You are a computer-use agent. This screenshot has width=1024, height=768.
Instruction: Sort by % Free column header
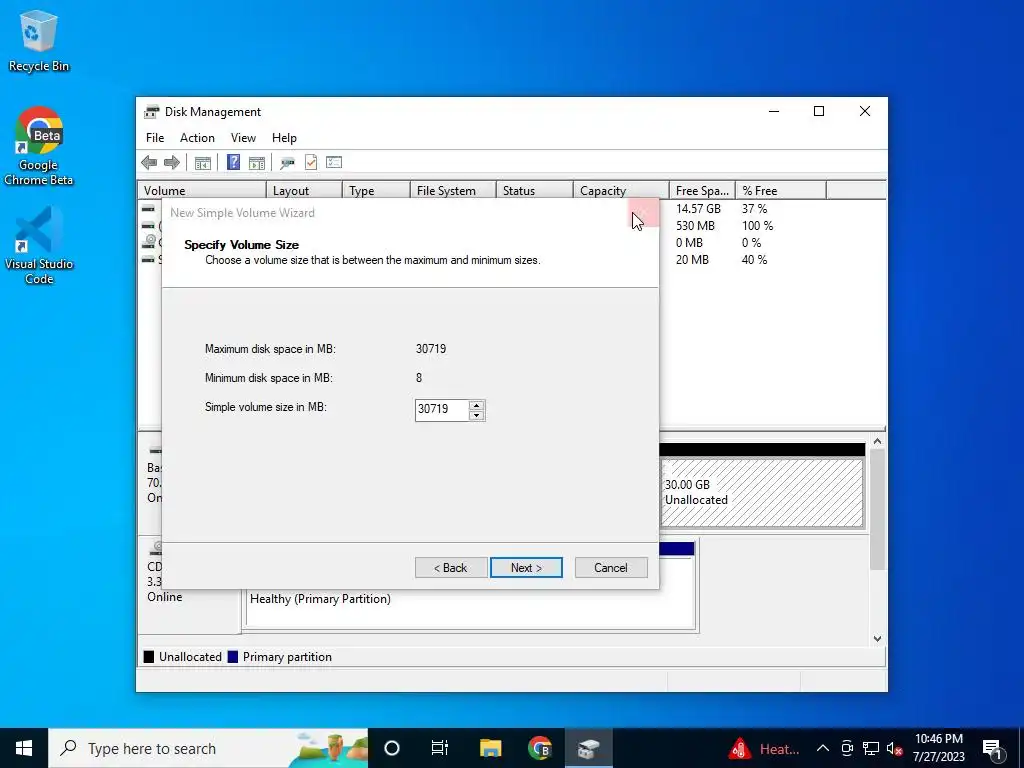point(781,191)
